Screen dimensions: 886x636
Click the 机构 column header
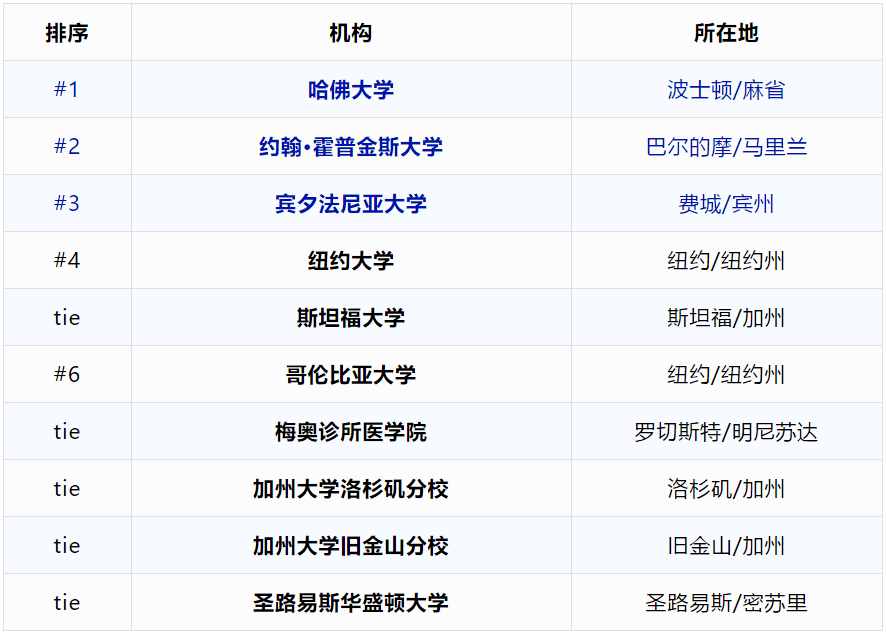[x=351, y=33]
